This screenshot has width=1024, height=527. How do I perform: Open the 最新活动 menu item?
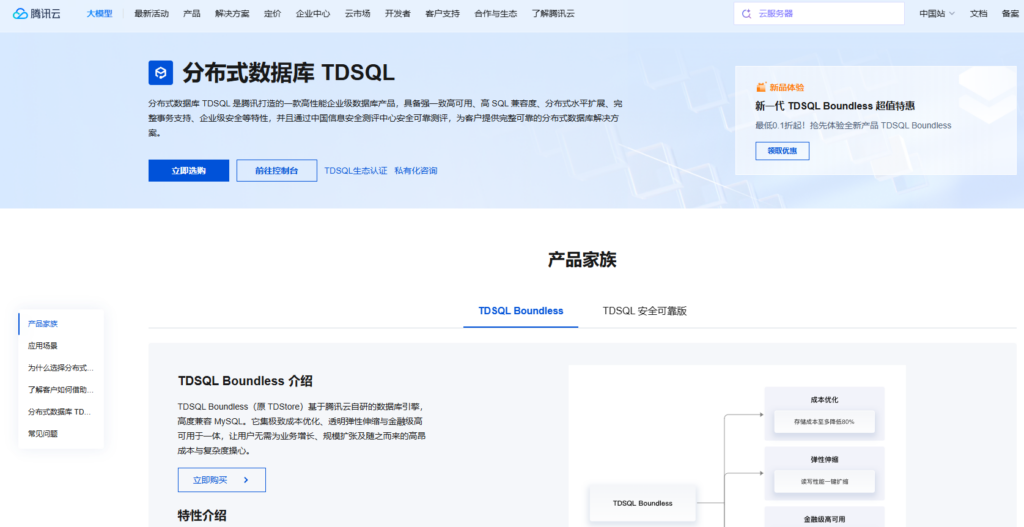(152, 14)
